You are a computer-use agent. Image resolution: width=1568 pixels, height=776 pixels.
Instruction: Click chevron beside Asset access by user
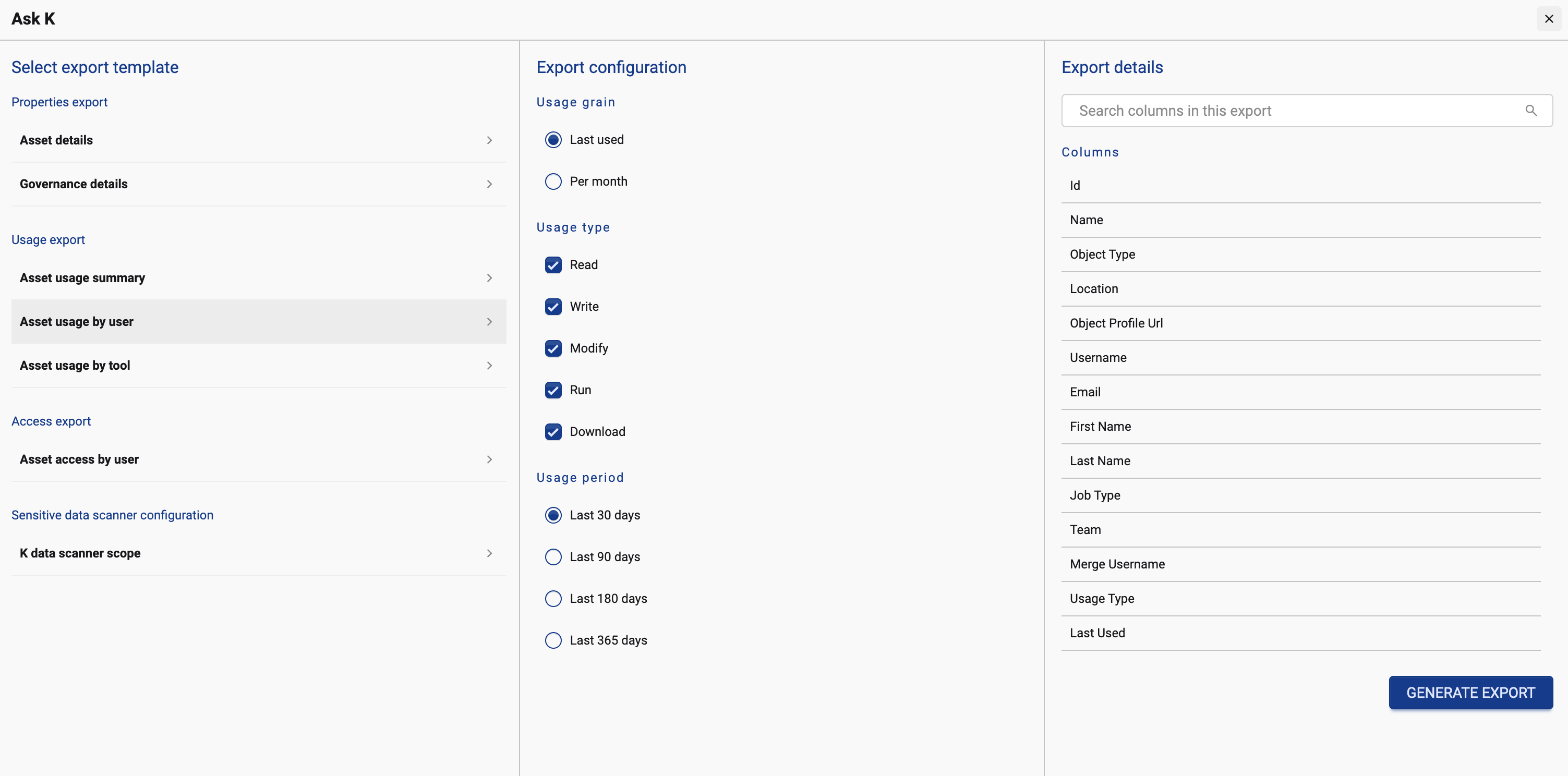point(489,459)
